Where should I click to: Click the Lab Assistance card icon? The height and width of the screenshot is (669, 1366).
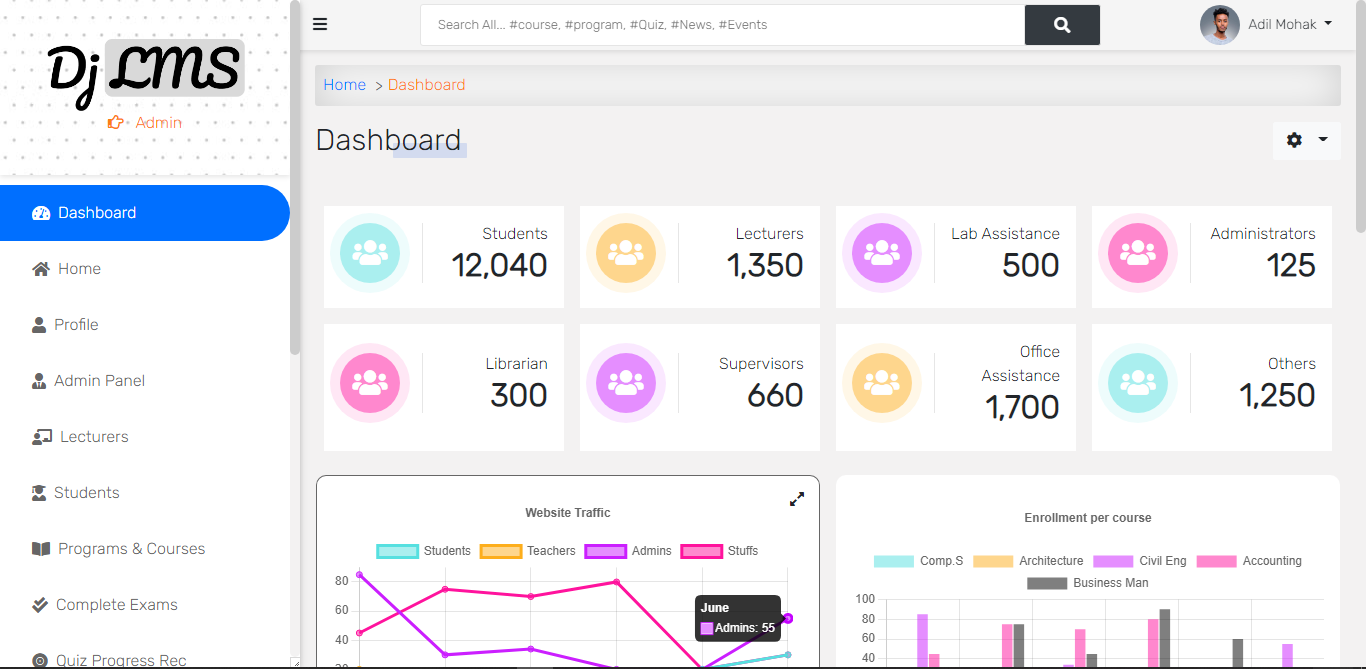pos(882,253)
